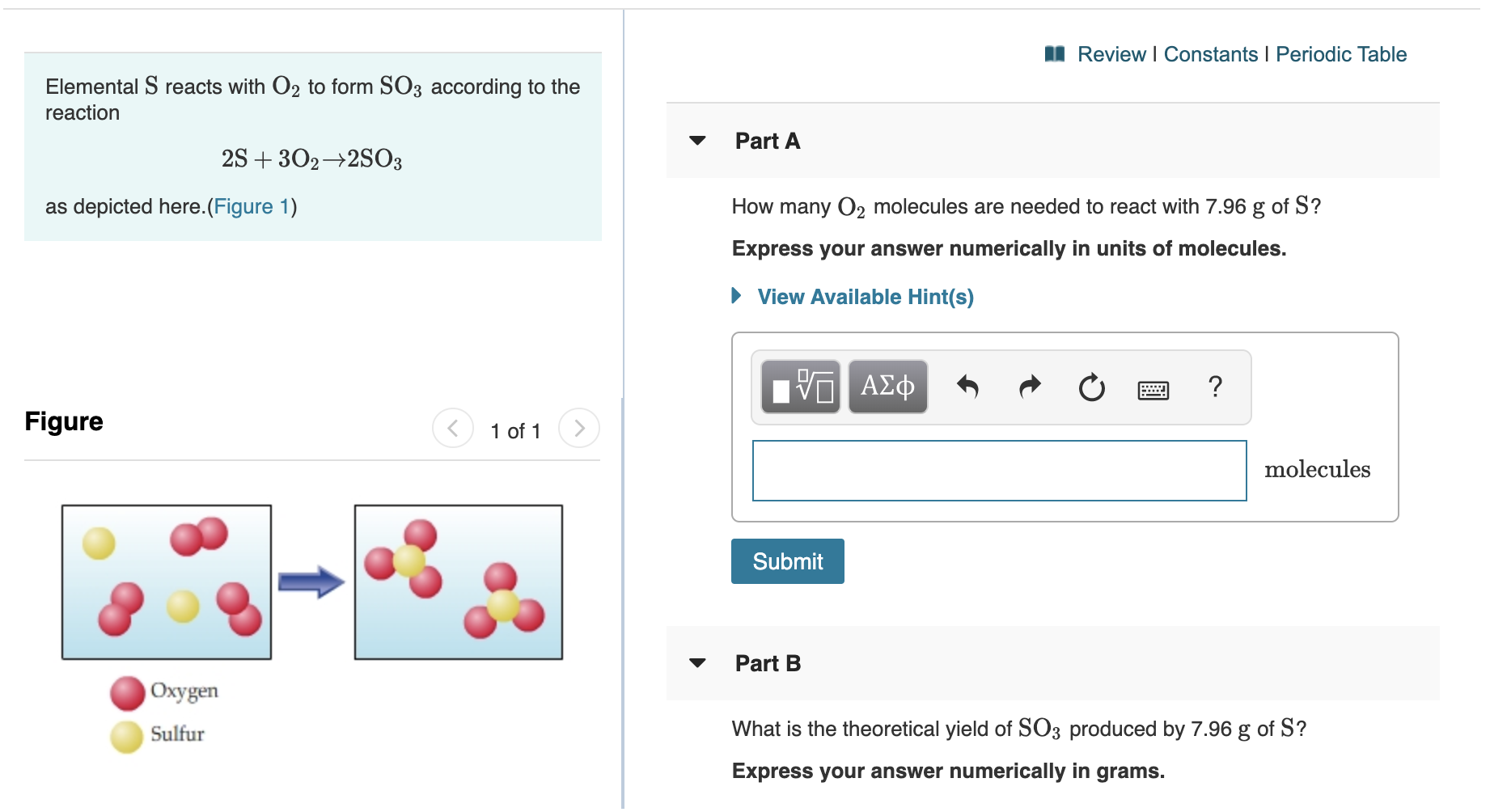Collapse the Part A section

(699, 142)
